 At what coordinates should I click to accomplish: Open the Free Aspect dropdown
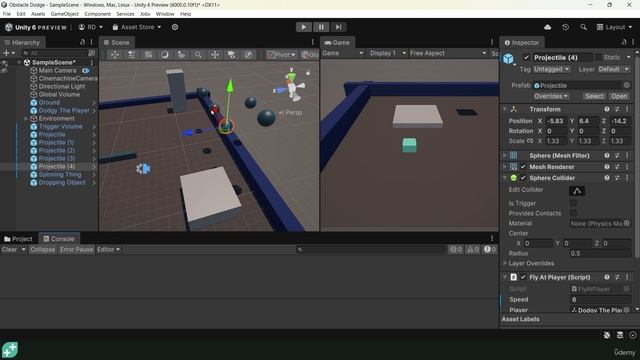point(448,53)
